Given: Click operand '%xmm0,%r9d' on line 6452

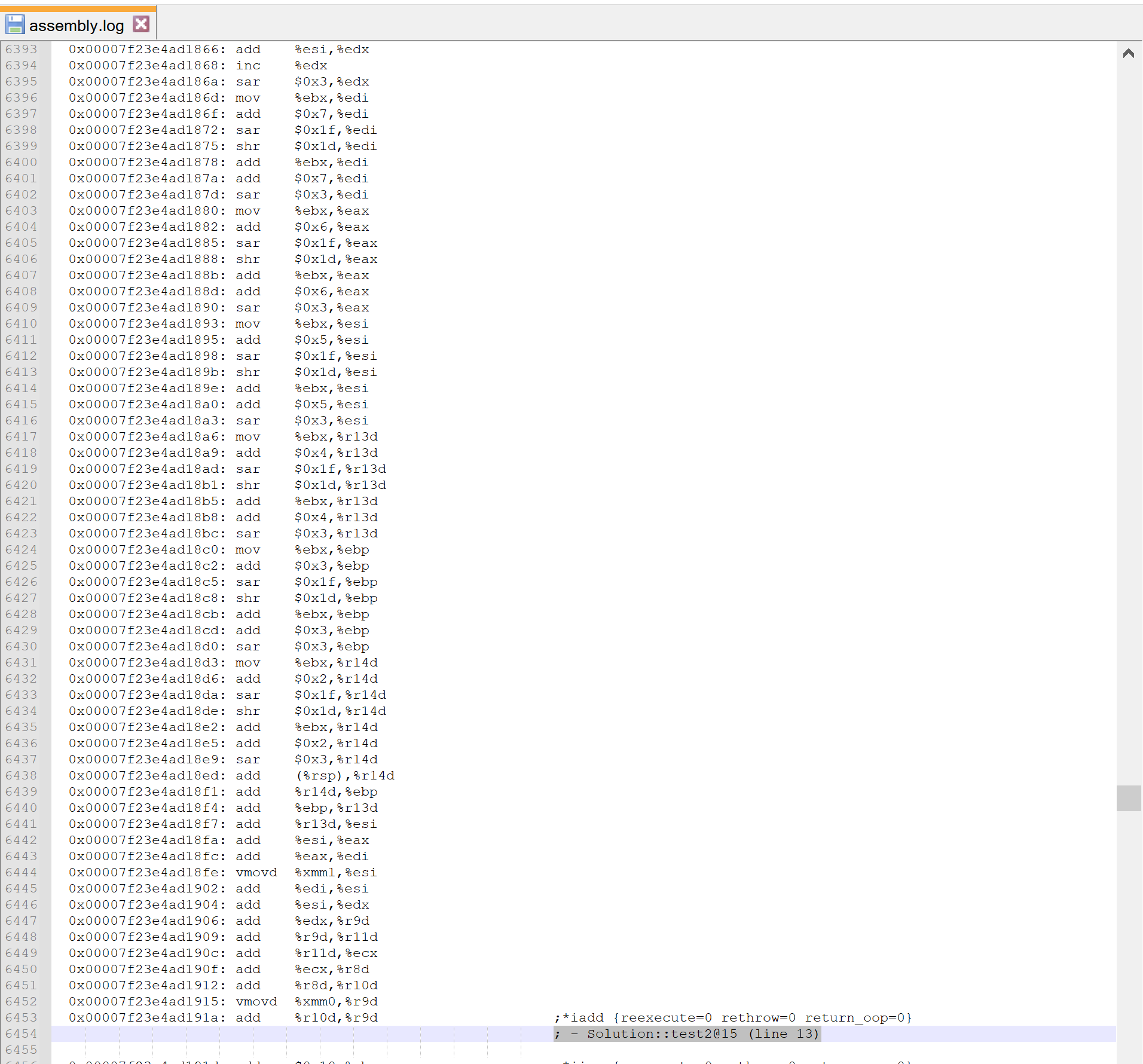Looking at the screenshot, I should (336, 1001).
